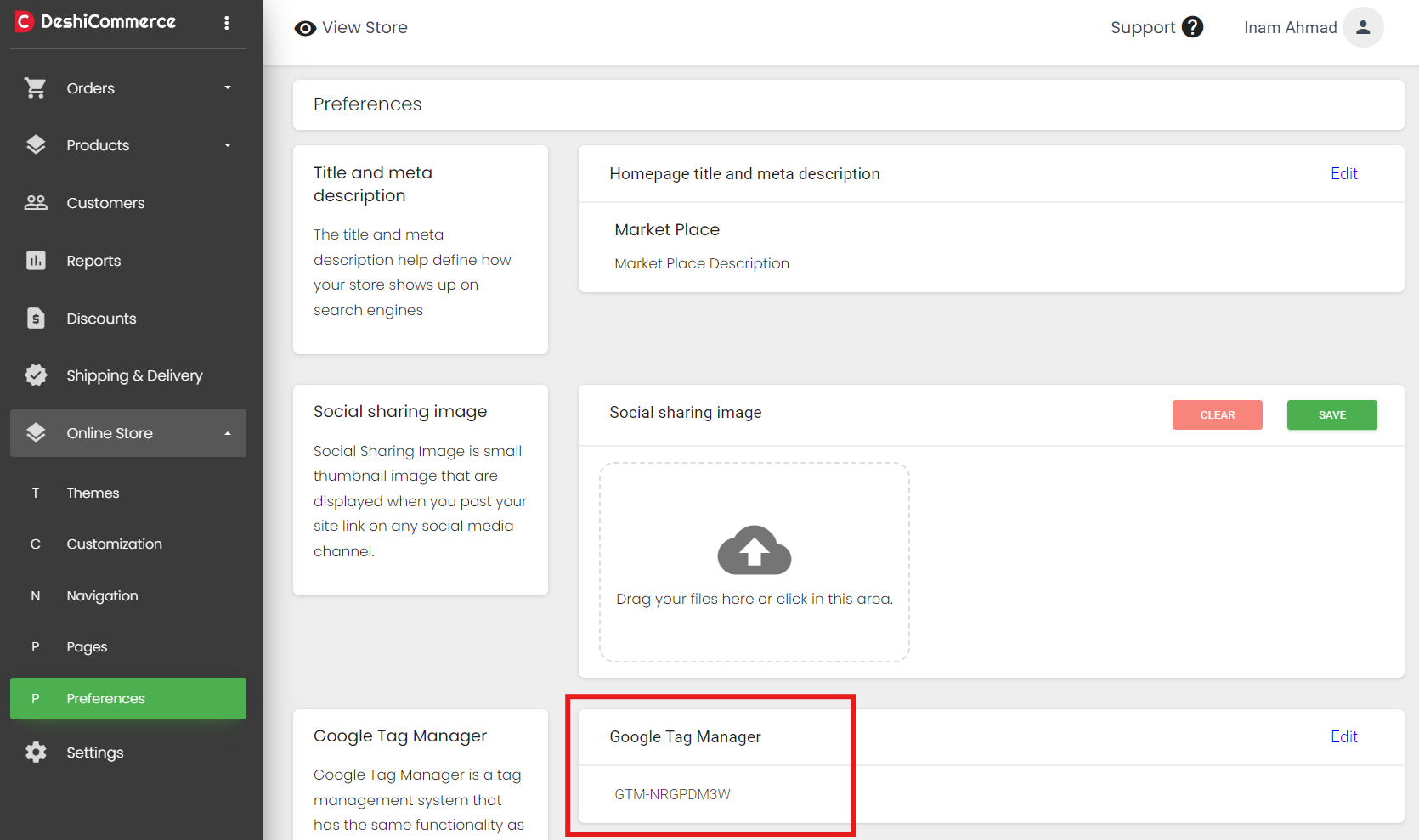Open Shipping & Delivery
Image resolution: width=1419 pixels, height=840 pixels.
128,375
